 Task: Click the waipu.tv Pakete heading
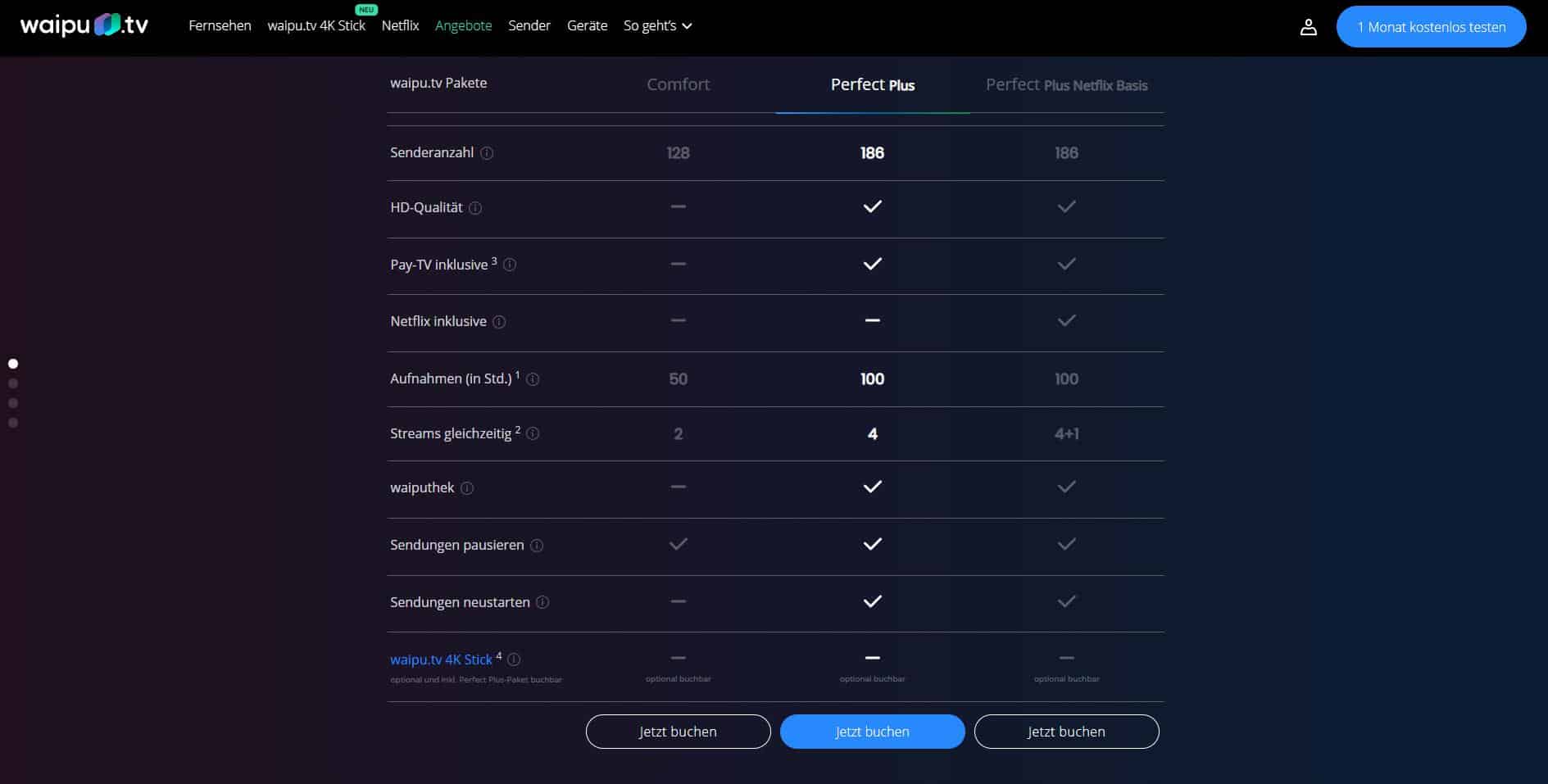pos(438,83)
